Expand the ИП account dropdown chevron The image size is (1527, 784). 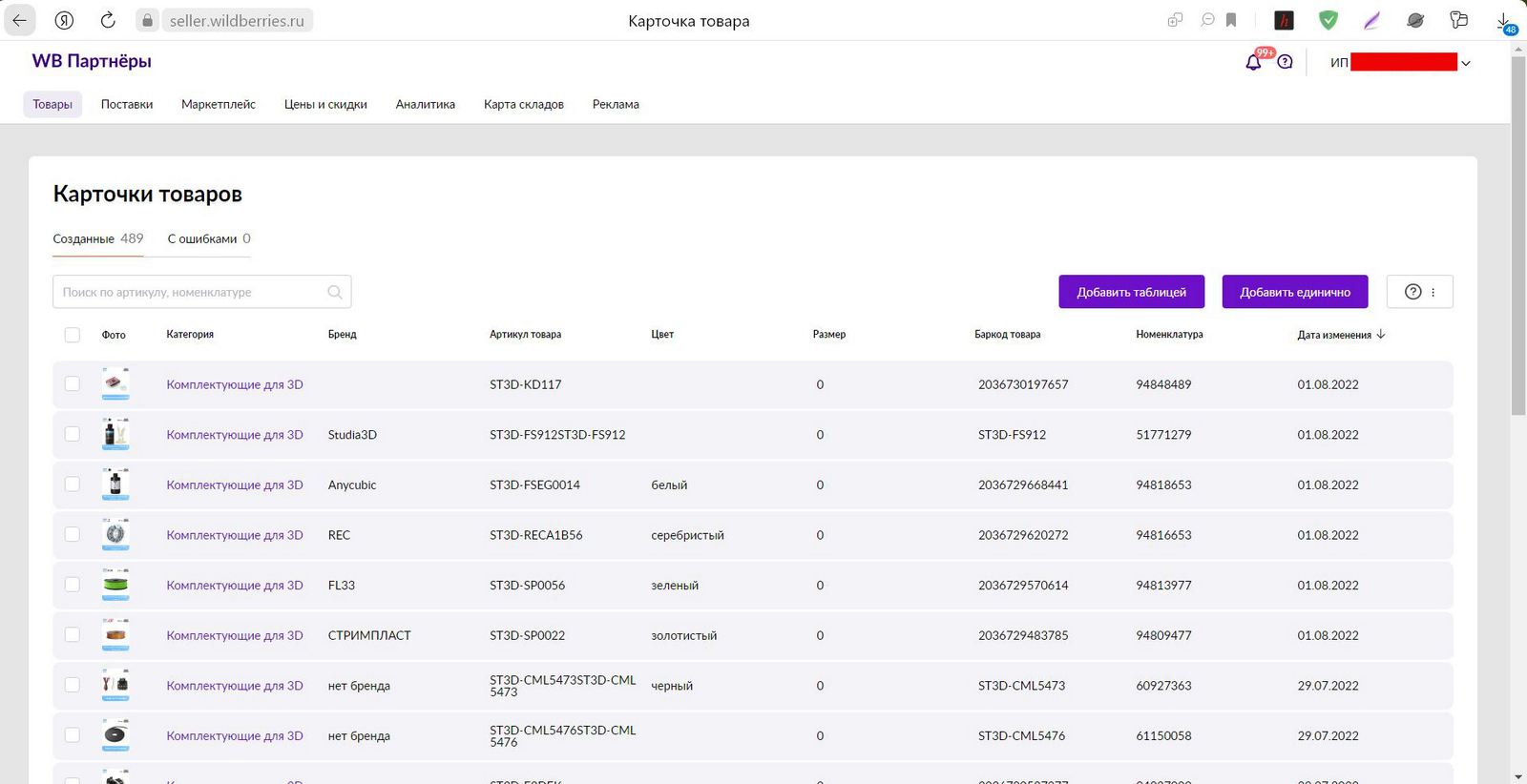coord(1466,63)
